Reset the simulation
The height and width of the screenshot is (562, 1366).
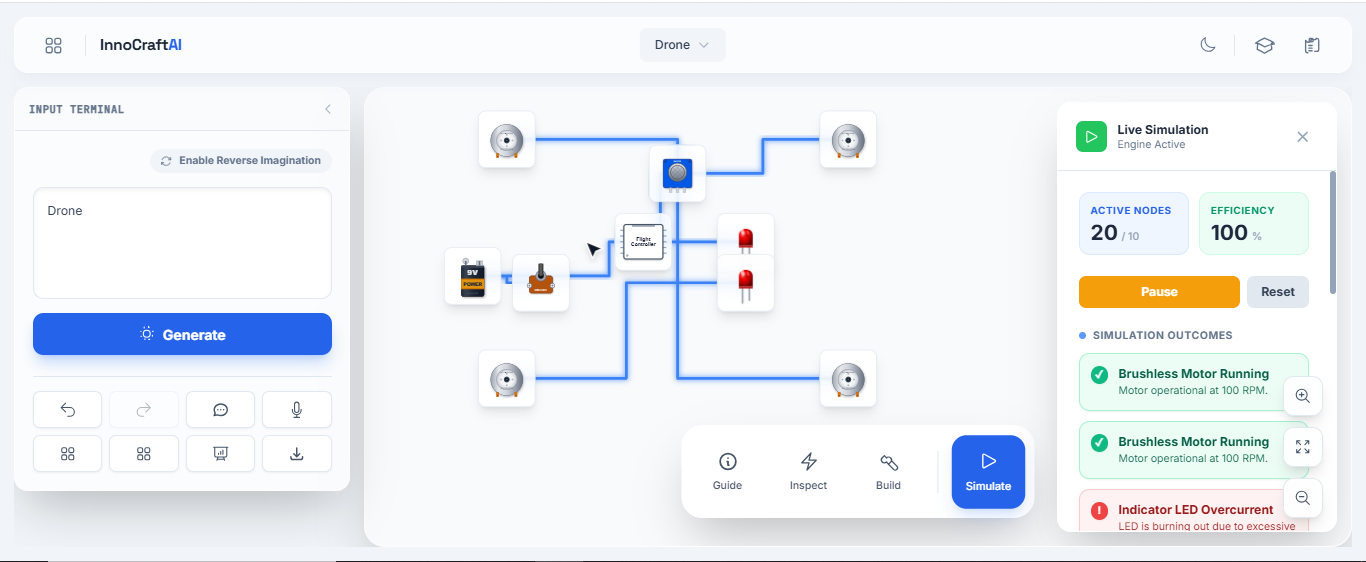pyautogui.click(x=1277, y=292)
